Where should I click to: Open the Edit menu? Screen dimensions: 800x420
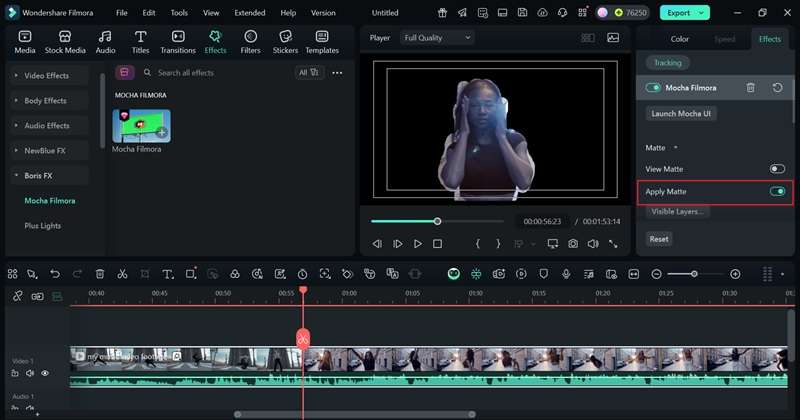pos(149,13)
